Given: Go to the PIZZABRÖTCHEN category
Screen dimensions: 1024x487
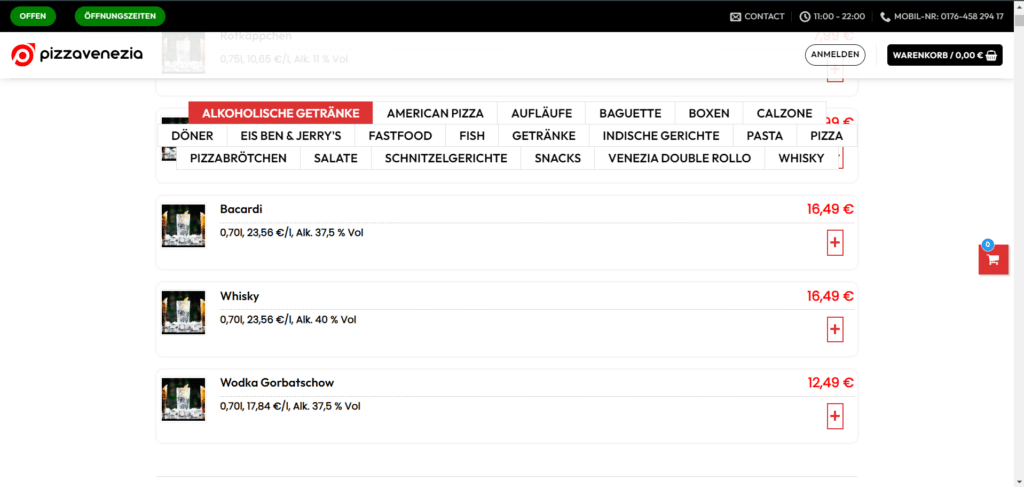Looking at the screenshot, I should point(238,158).
